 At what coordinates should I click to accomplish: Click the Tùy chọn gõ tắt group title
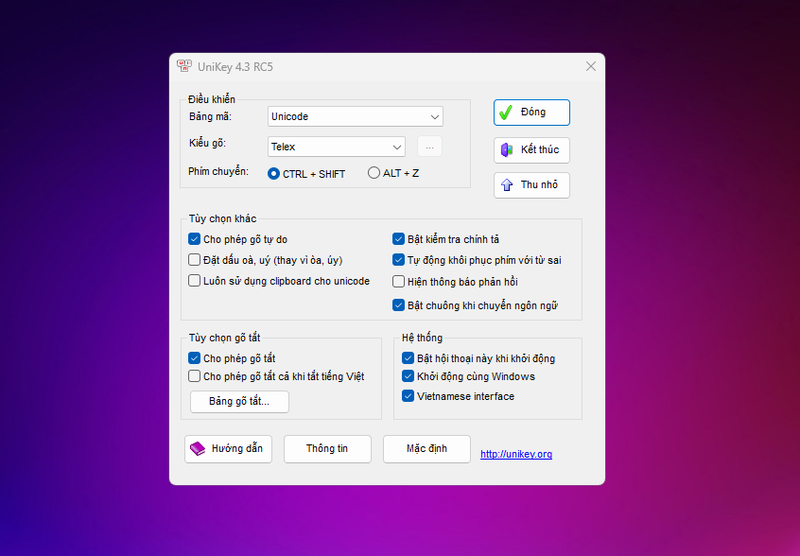[x=224, y=338]
